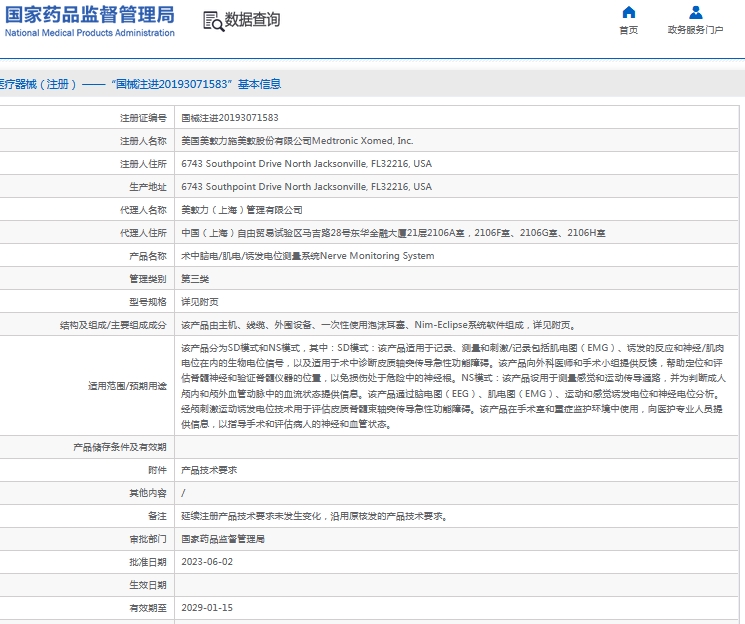The width and height of the screenshot is (745, 624).
Task: Click the 代理人住所 label
Action: click(143, 233)
